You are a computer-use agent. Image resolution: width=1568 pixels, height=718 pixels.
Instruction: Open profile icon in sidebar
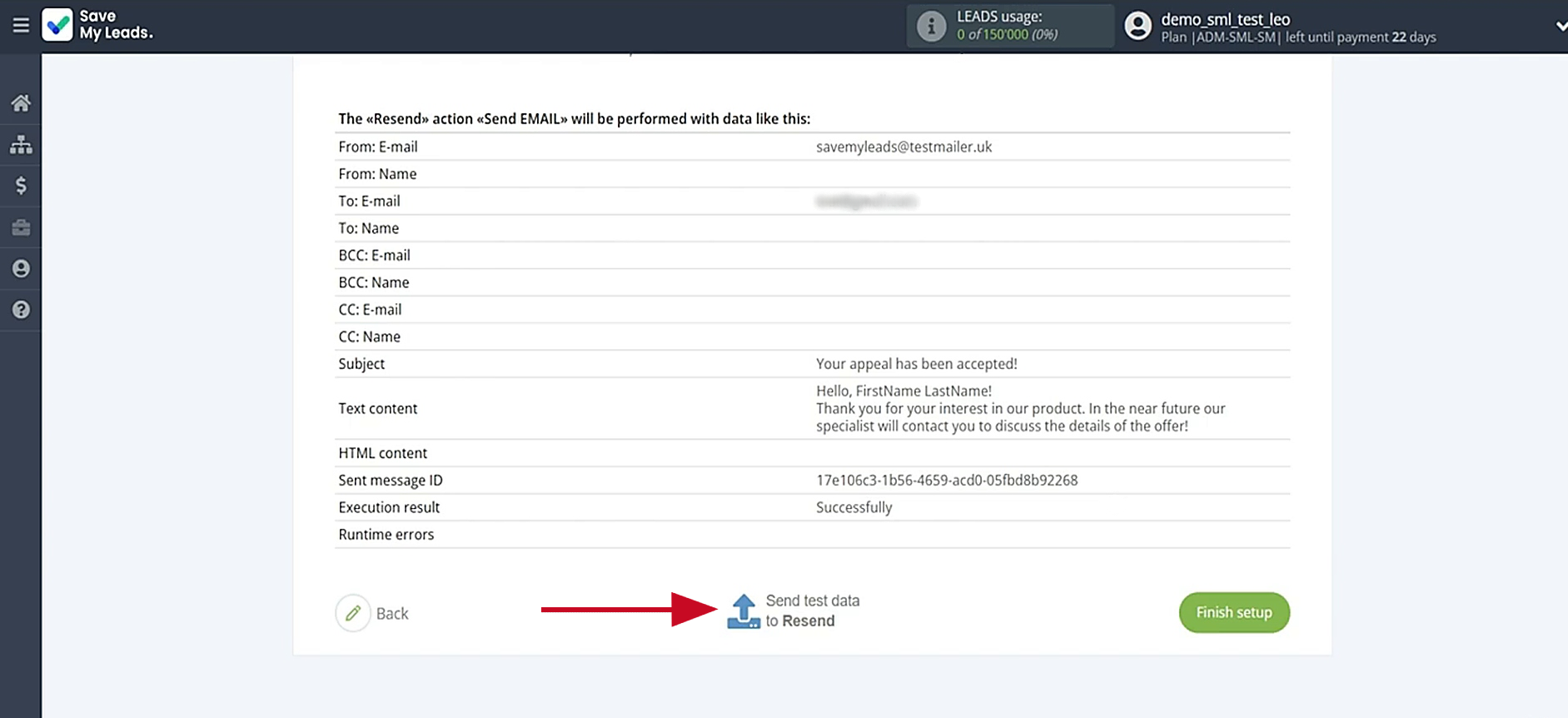pyautogui.click(x=21, y=268)
